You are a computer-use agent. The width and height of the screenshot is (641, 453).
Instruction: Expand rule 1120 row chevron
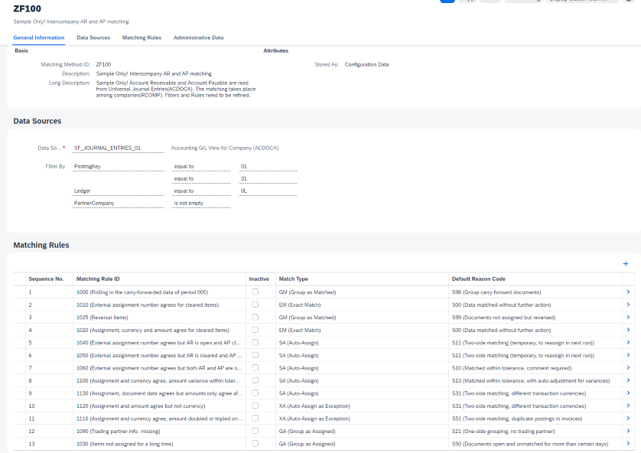[628, 406]
